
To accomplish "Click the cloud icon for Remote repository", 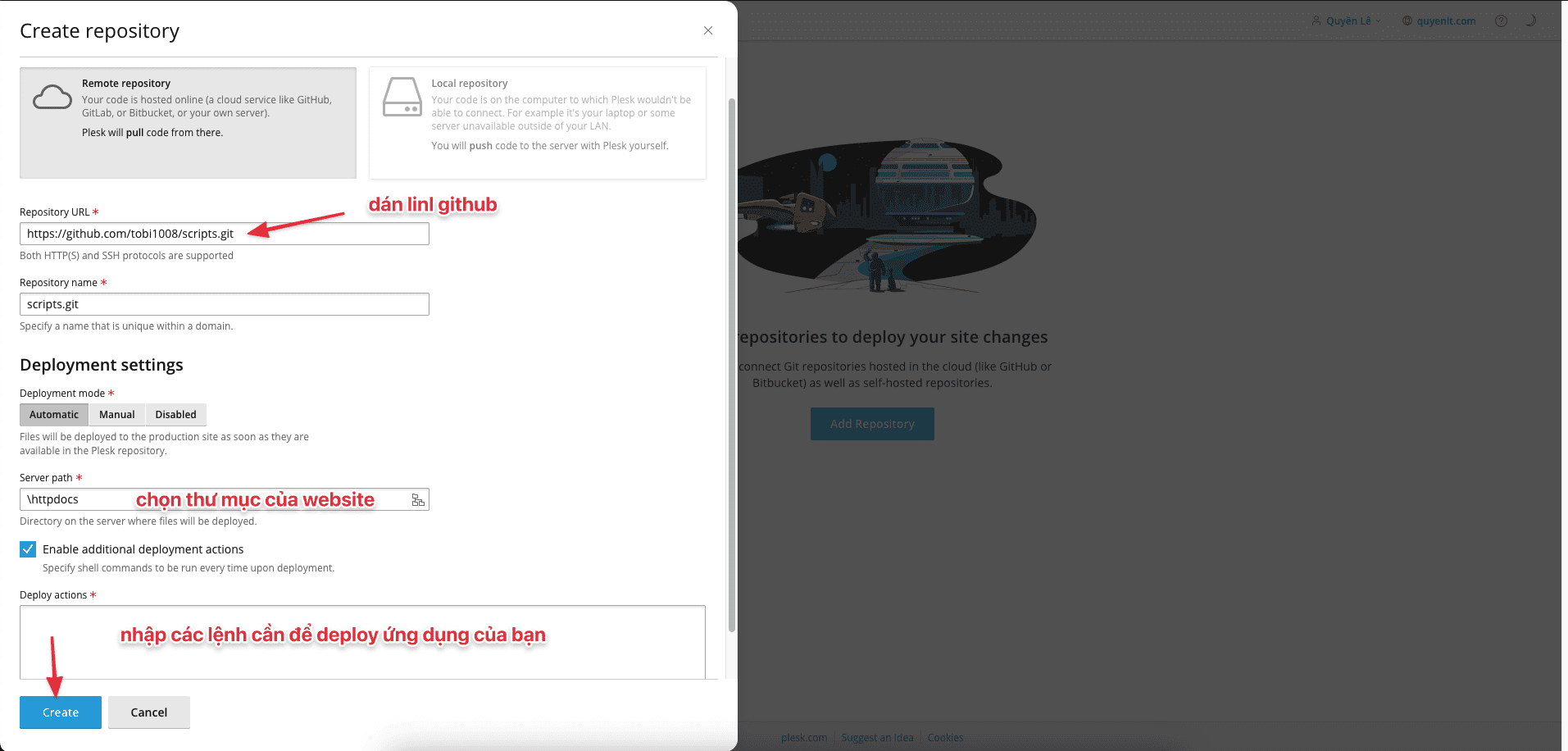I will click(x=52, y=98).
